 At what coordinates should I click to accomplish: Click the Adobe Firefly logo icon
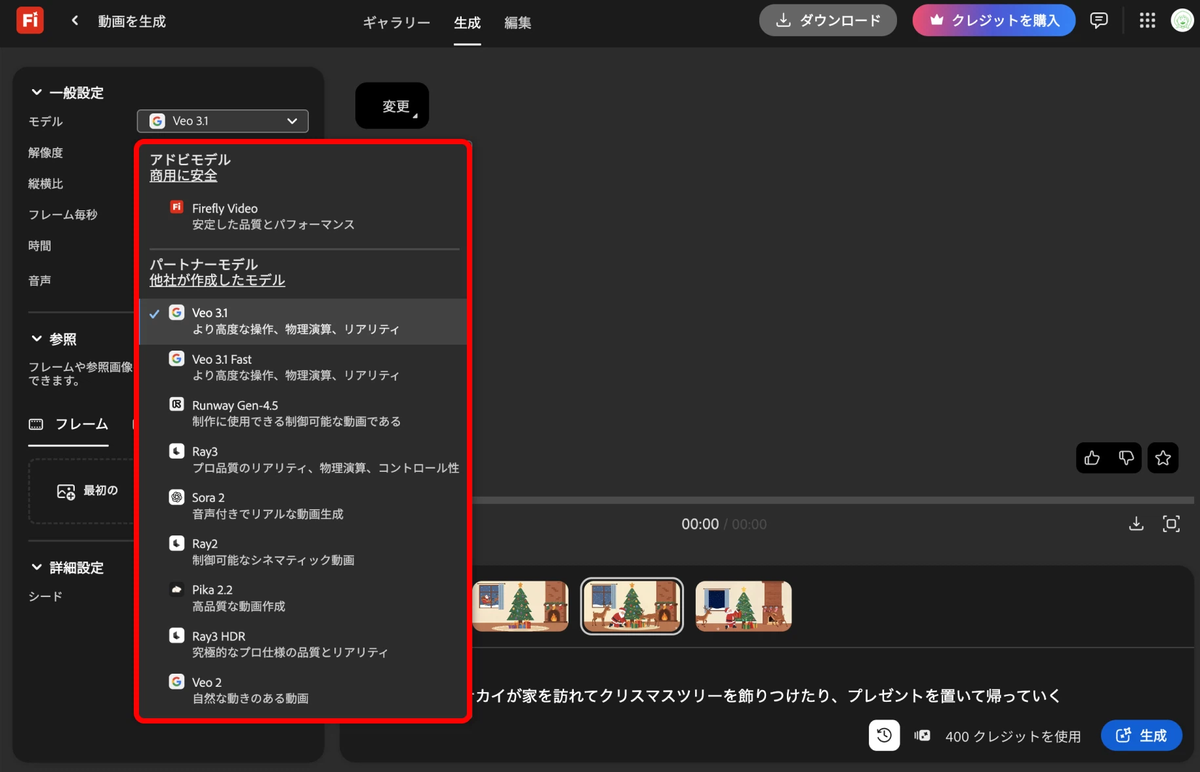pos(30,20)
